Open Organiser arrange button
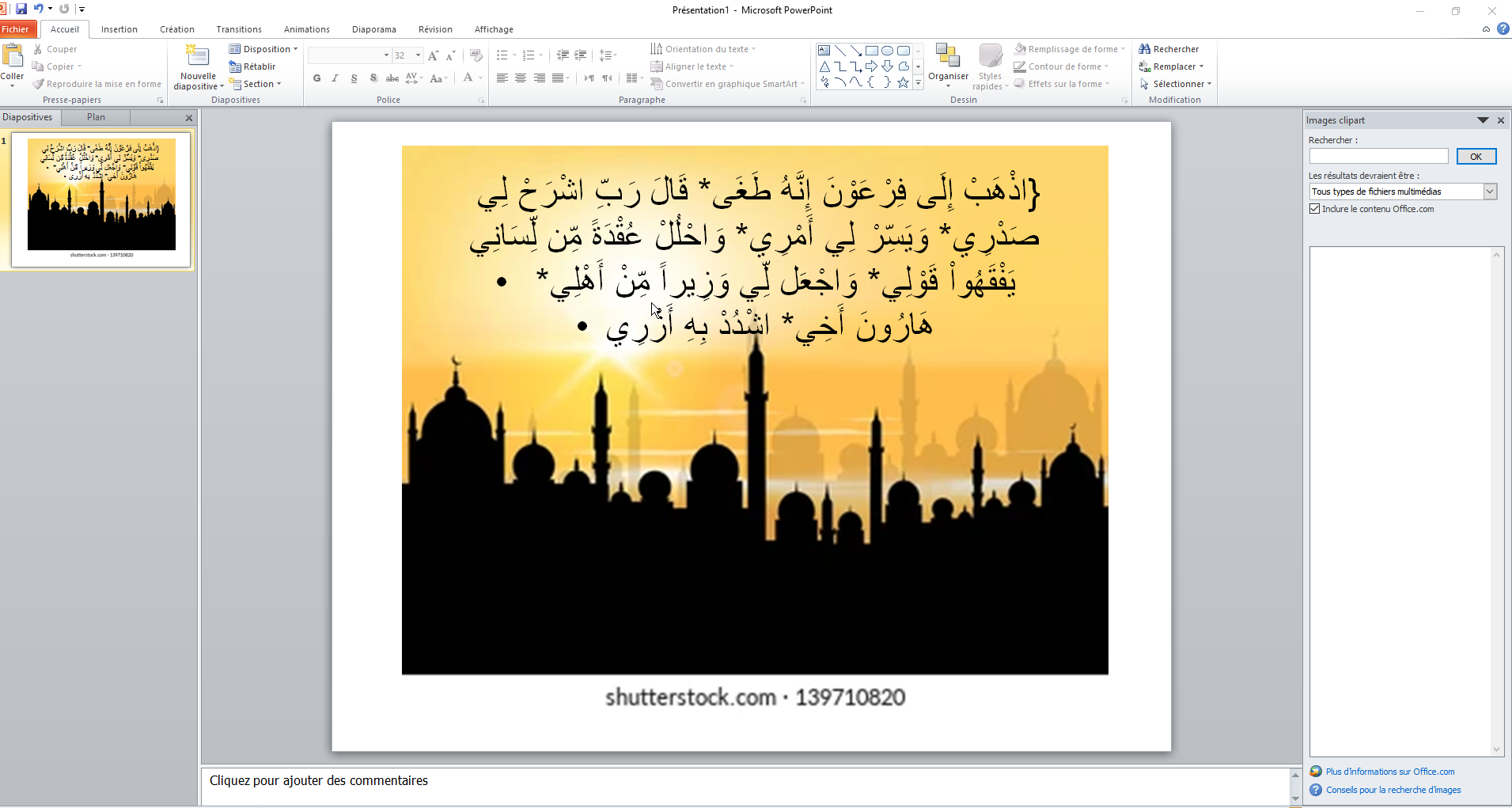 coord(948,66)
